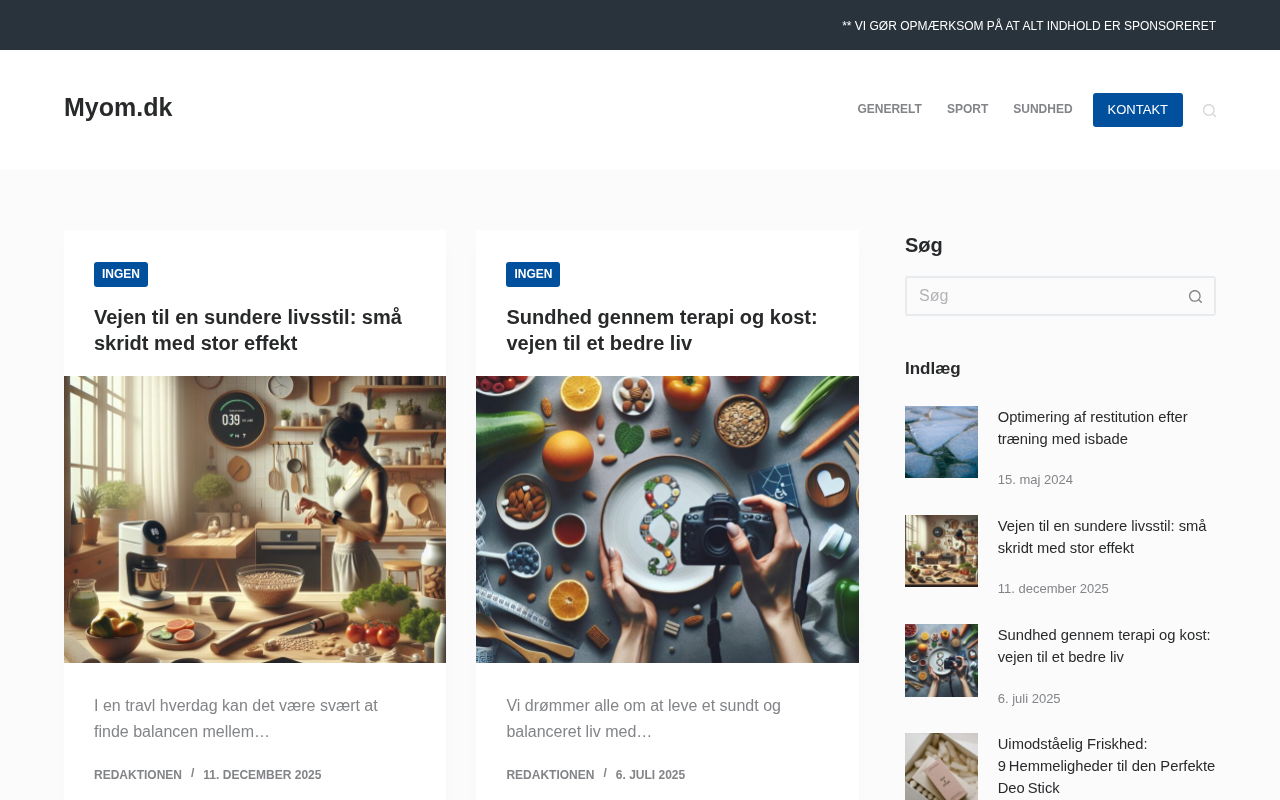Click Ingen tag on the sundere livsstil post

pyautogui.click(x=121, y=274)
